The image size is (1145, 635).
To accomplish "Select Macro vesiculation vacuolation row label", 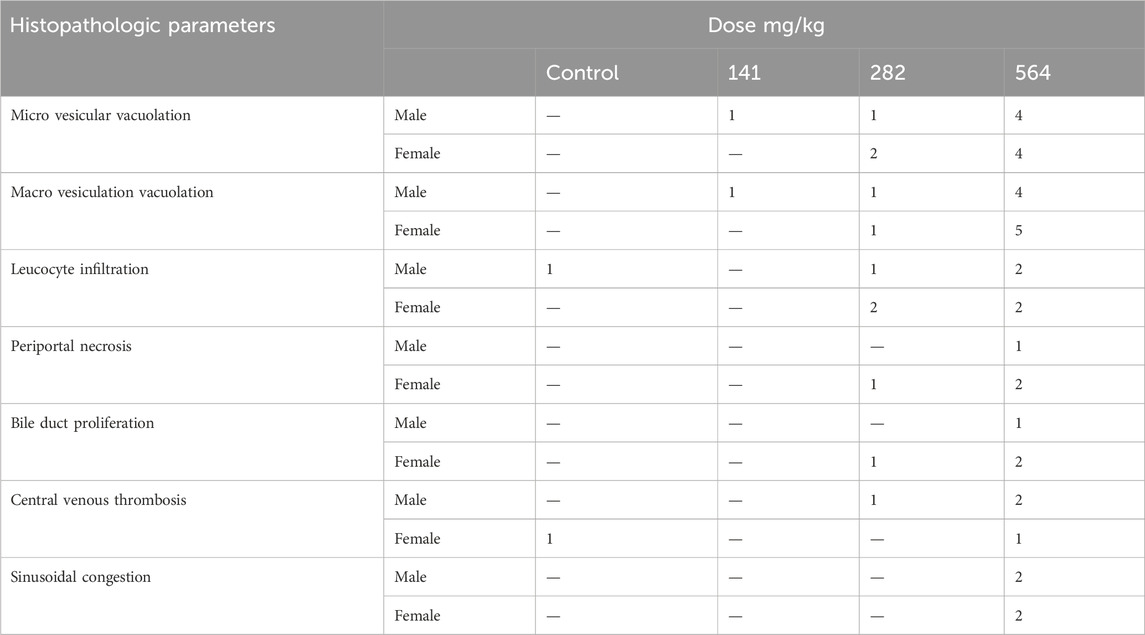I will tap(112, 192).
